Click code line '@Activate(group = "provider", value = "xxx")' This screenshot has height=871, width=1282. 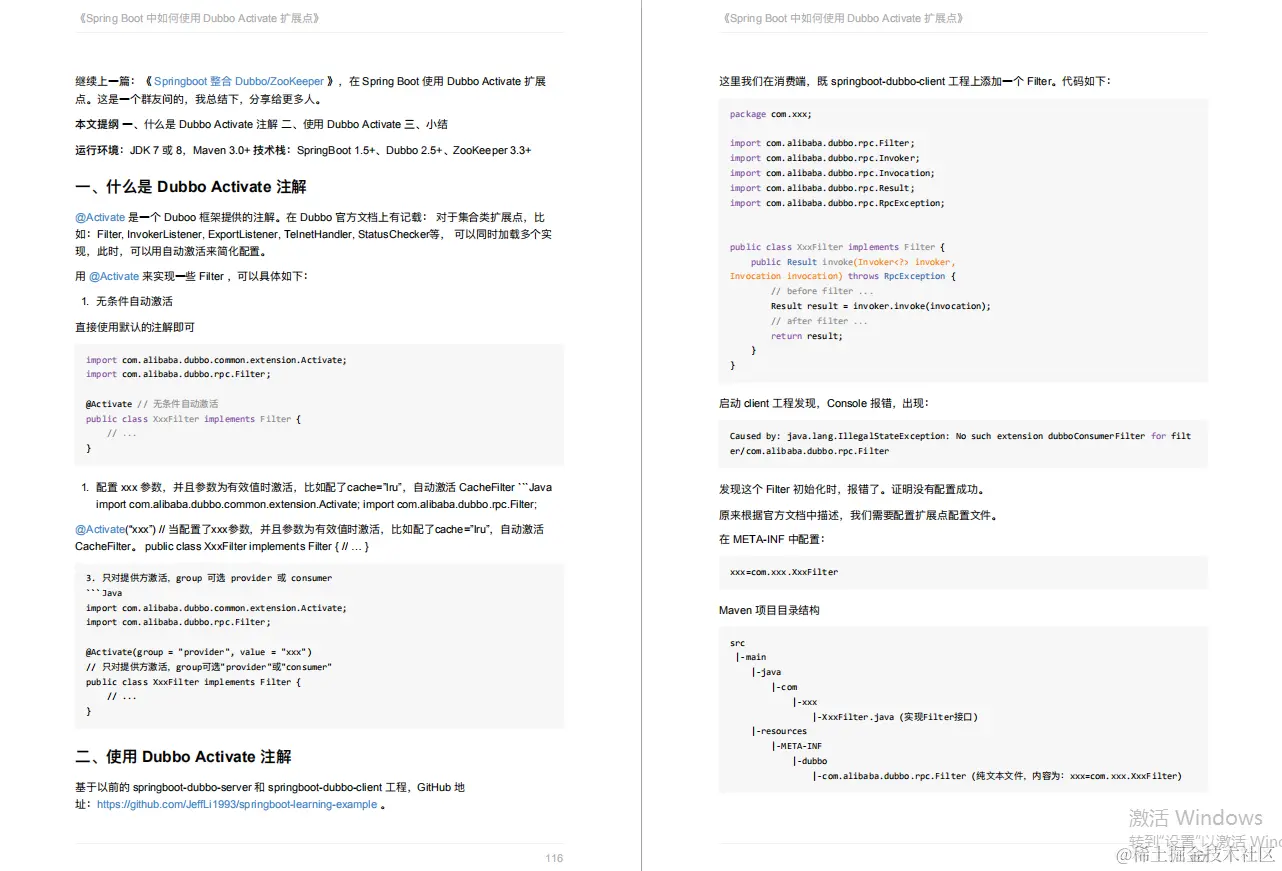[x=199, y=652]
